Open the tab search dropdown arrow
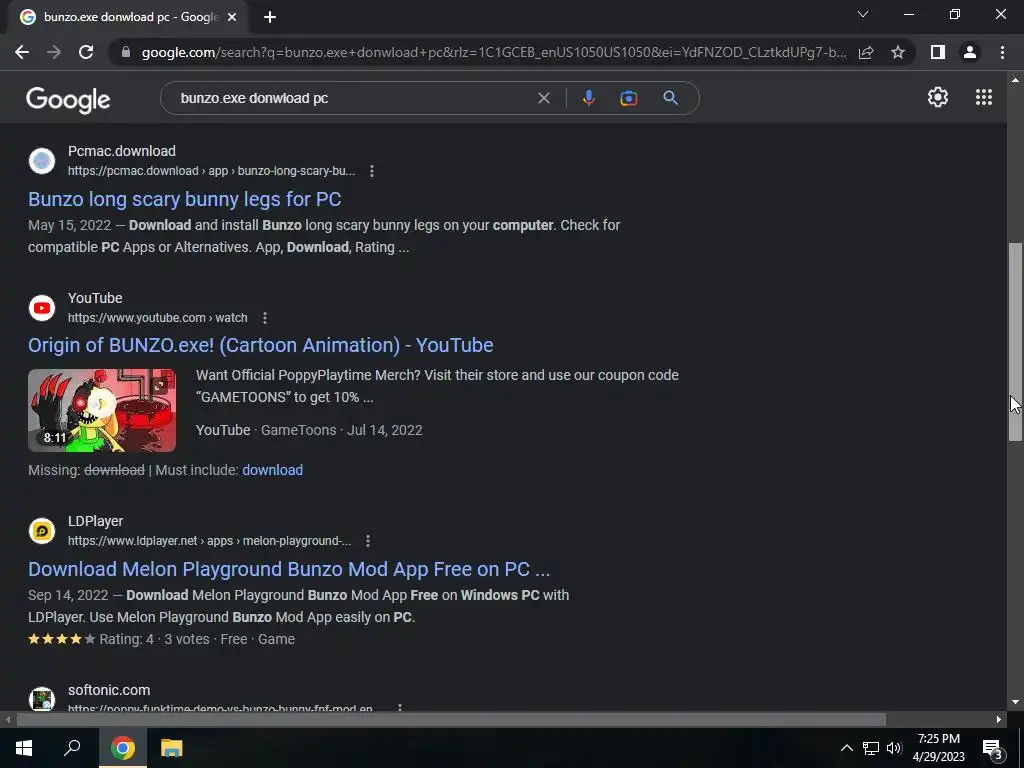The image size is (1024, 768). (863, 14)
